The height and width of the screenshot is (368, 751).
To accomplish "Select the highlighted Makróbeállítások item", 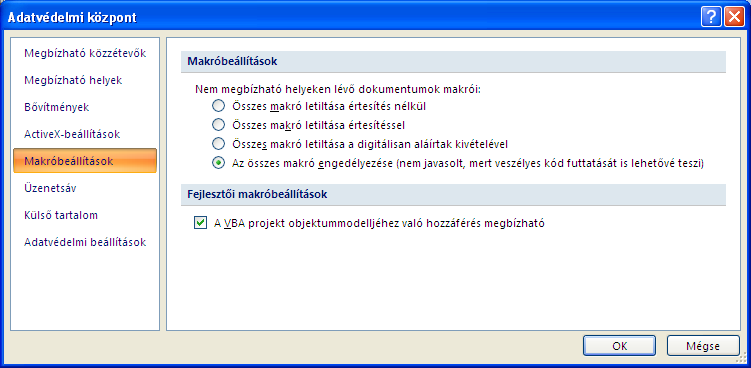I will click(85, 161).
